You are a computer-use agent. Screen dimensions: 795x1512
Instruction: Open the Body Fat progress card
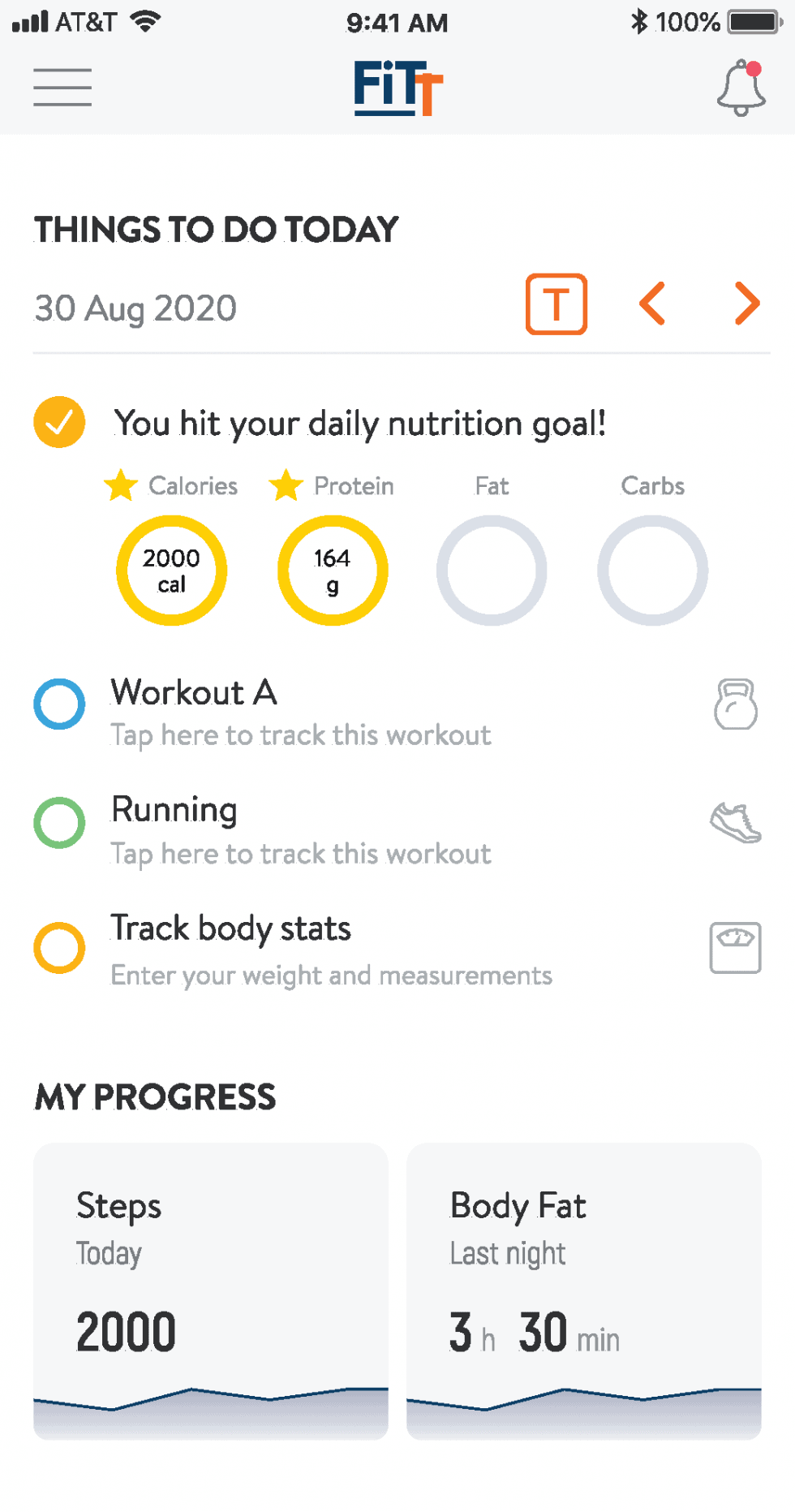(583, 1290)
